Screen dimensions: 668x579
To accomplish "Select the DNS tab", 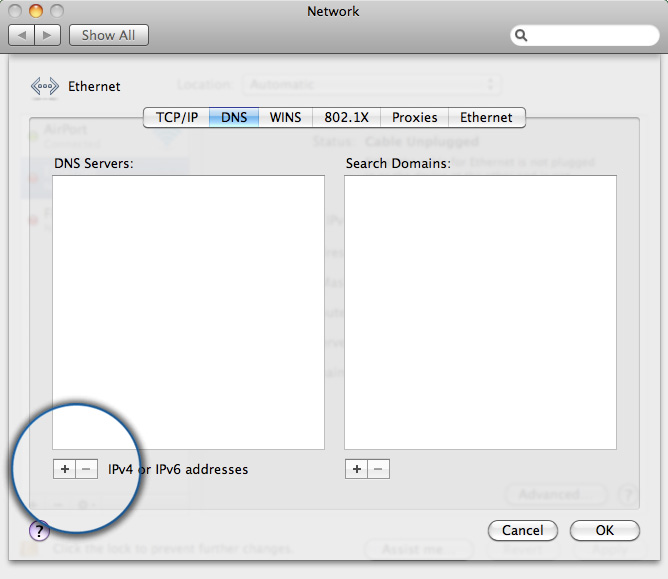I will click(x=234, y=117).
